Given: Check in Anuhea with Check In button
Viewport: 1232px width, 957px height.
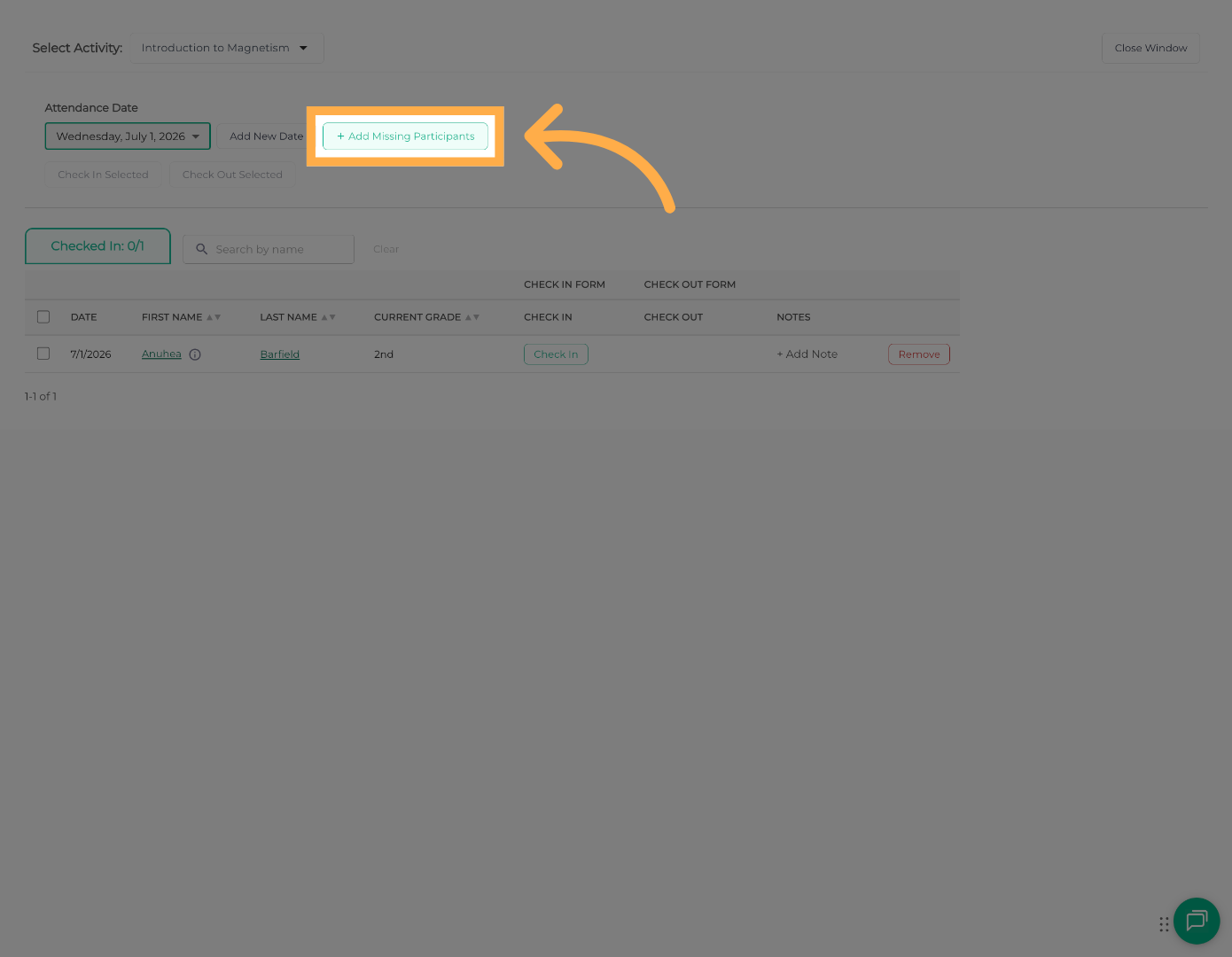Looking at the screenshot, I should point(556,354).
